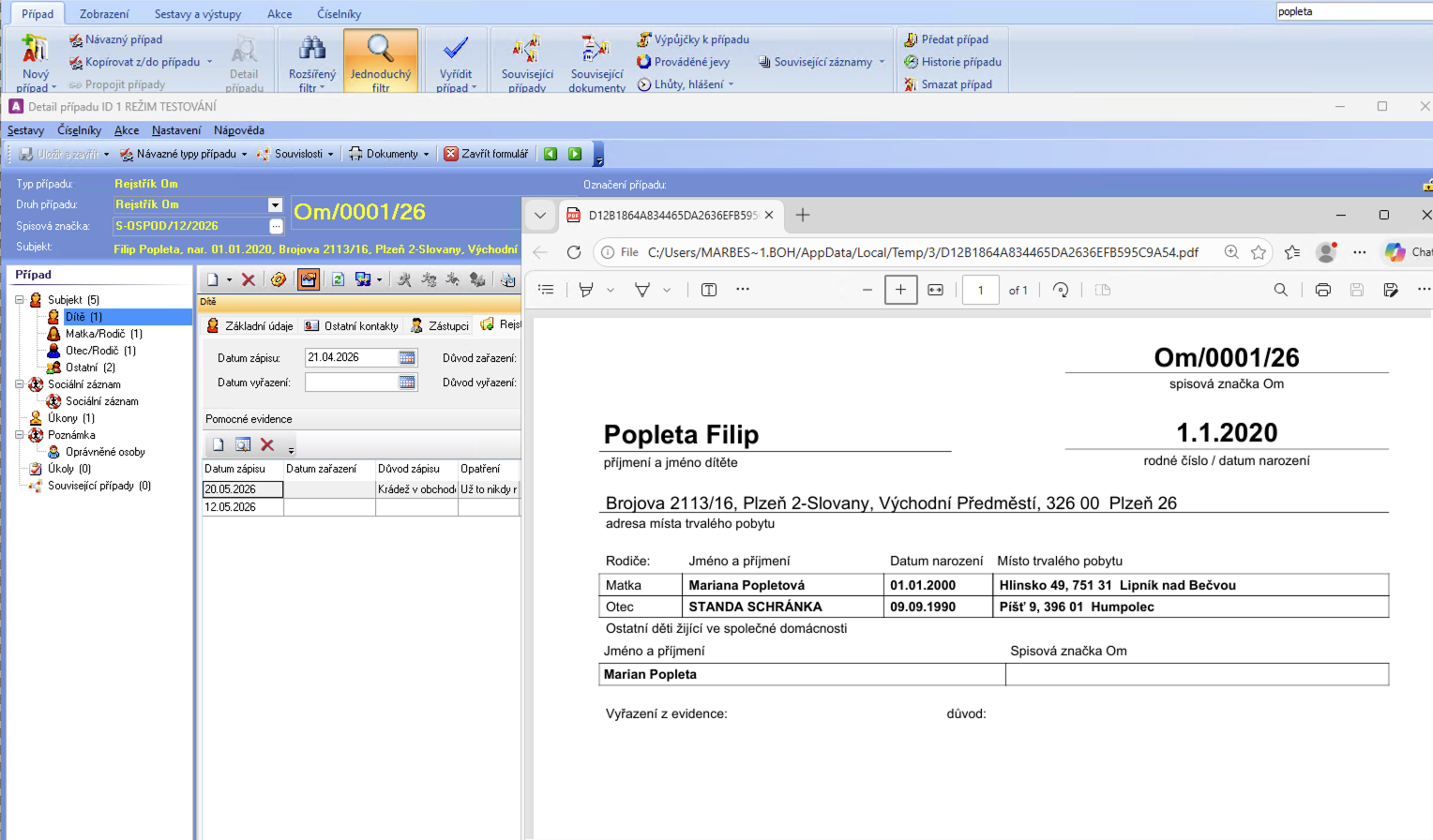This screenshot has height=840, width=1433.
Task: Print the PDF document
Action: point(1322,290)
